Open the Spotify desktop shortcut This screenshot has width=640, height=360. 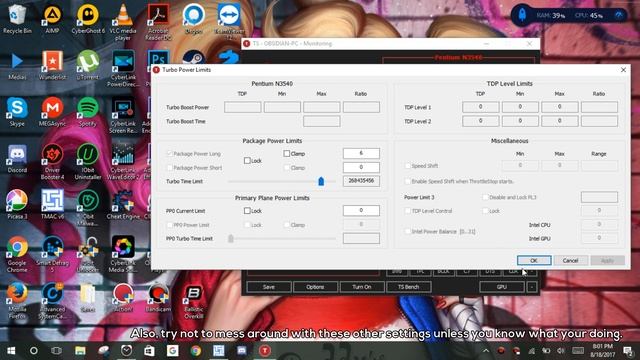88,111
